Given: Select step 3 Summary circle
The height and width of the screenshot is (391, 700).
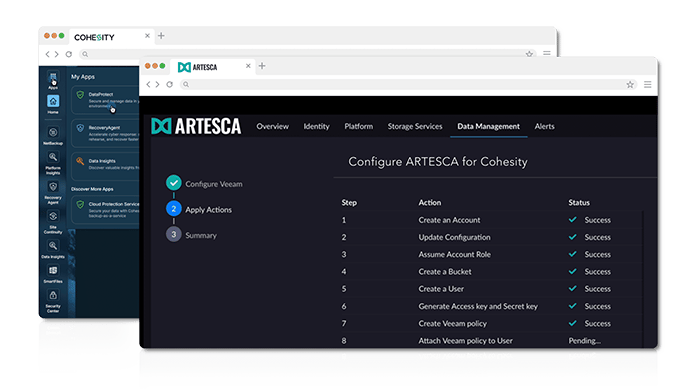Looking at the screenshot, I should click(174, 234).
